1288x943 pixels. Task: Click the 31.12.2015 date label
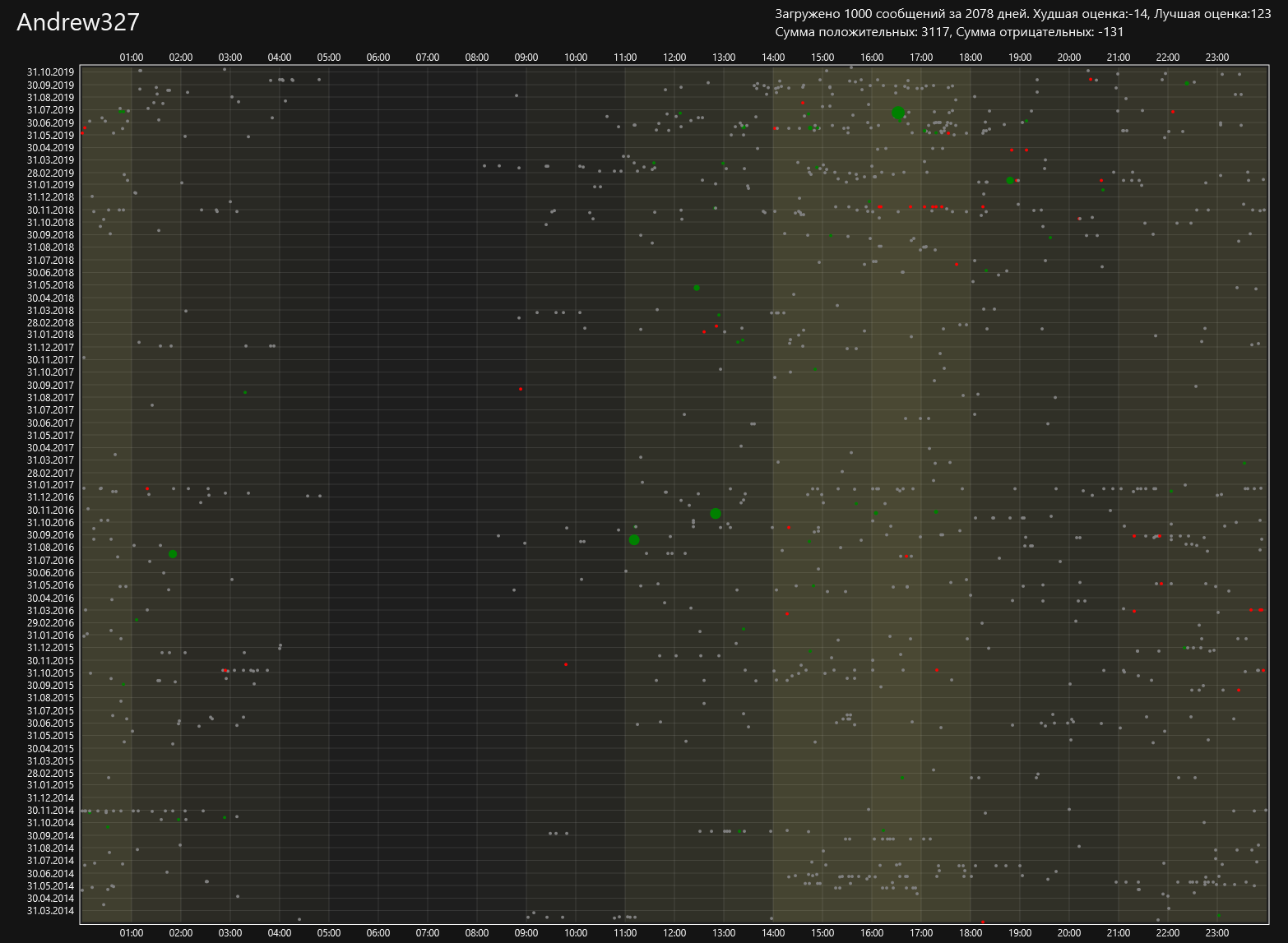50,648
